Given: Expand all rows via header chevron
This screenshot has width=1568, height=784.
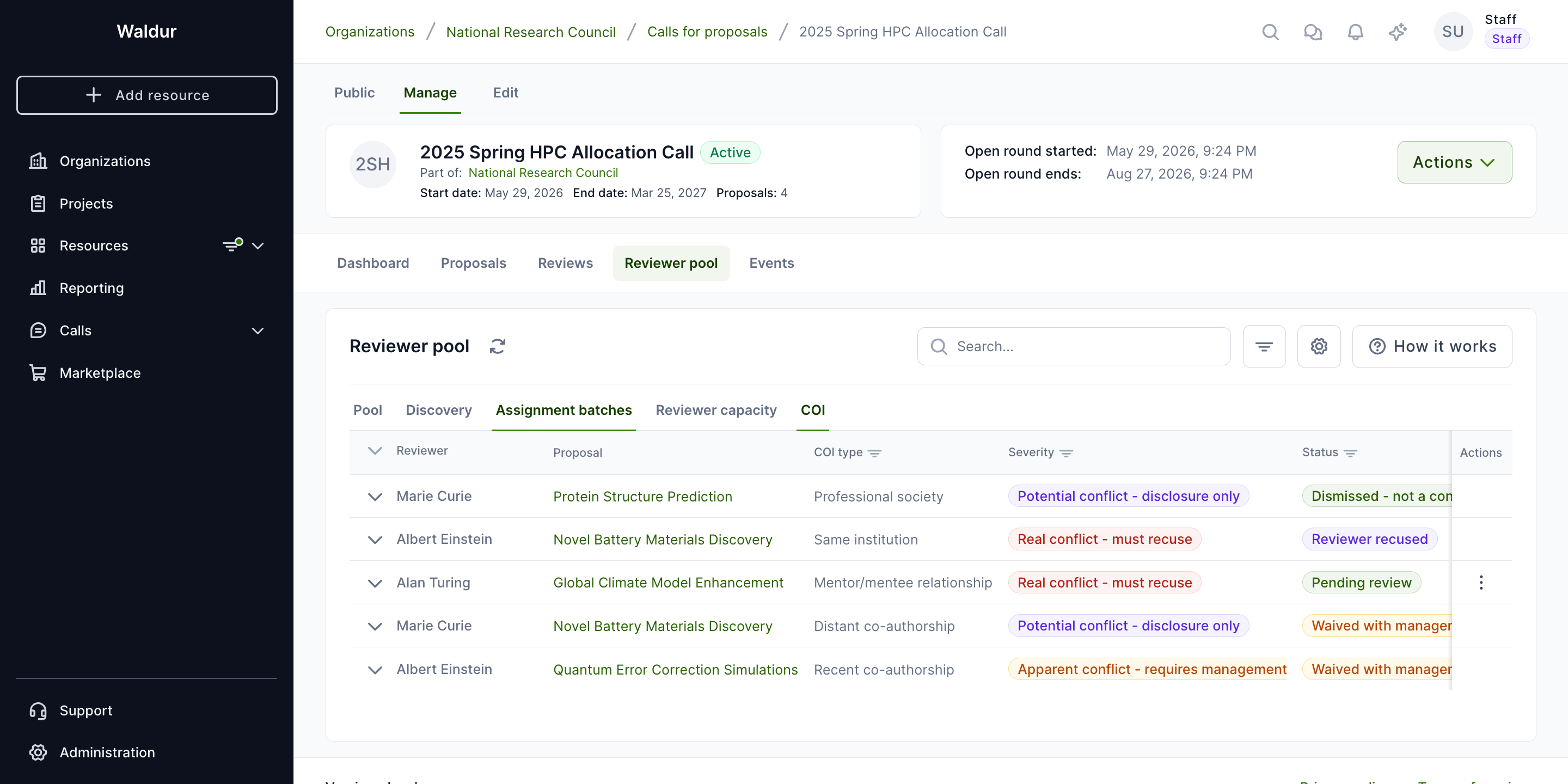Looking at the screenshot, I should coord(375,450).
